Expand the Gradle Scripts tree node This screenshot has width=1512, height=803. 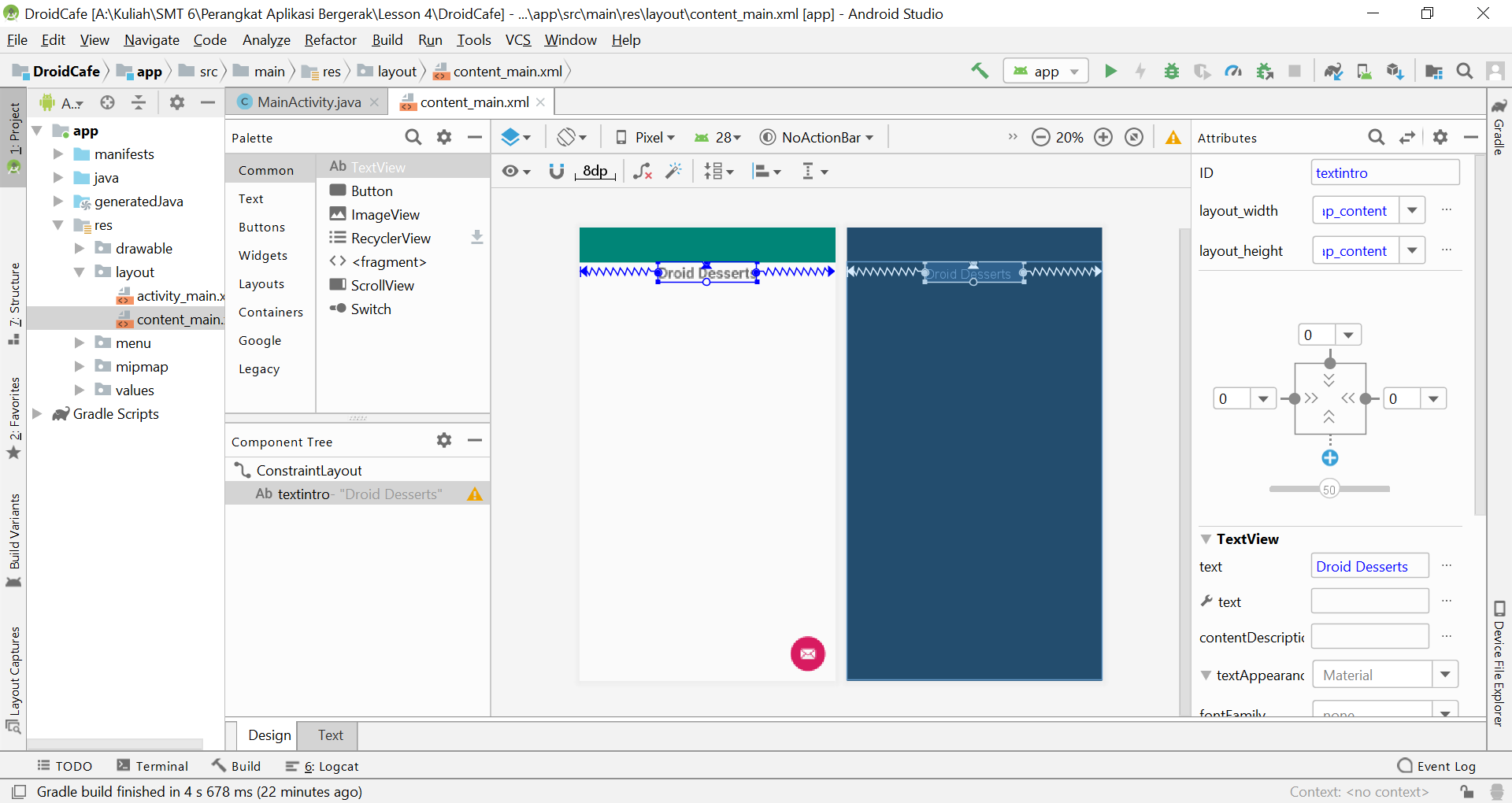36,413
